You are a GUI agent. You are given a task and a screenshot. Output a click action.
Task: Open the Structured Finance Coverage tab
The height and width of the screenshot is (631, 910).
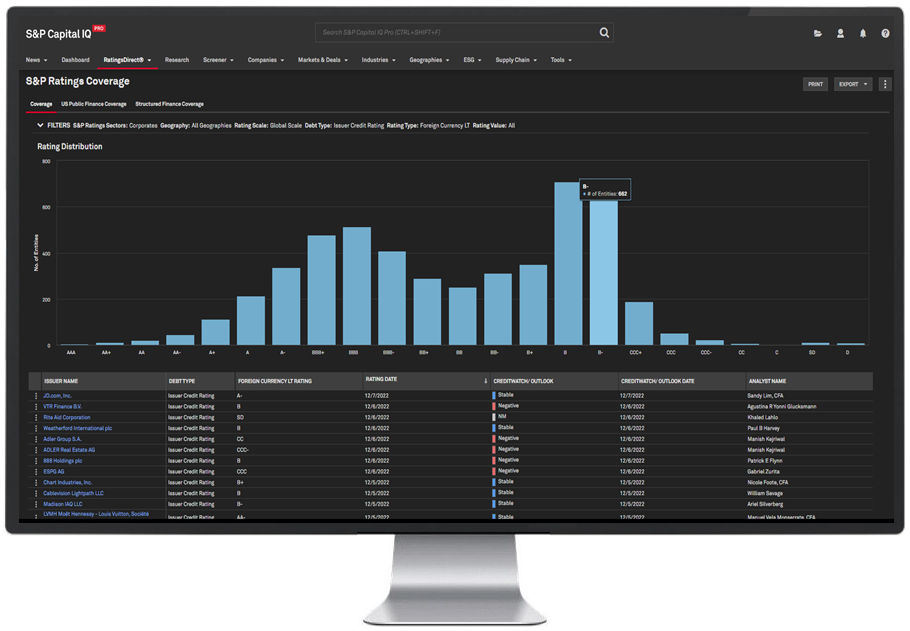[x=169, y=104]
